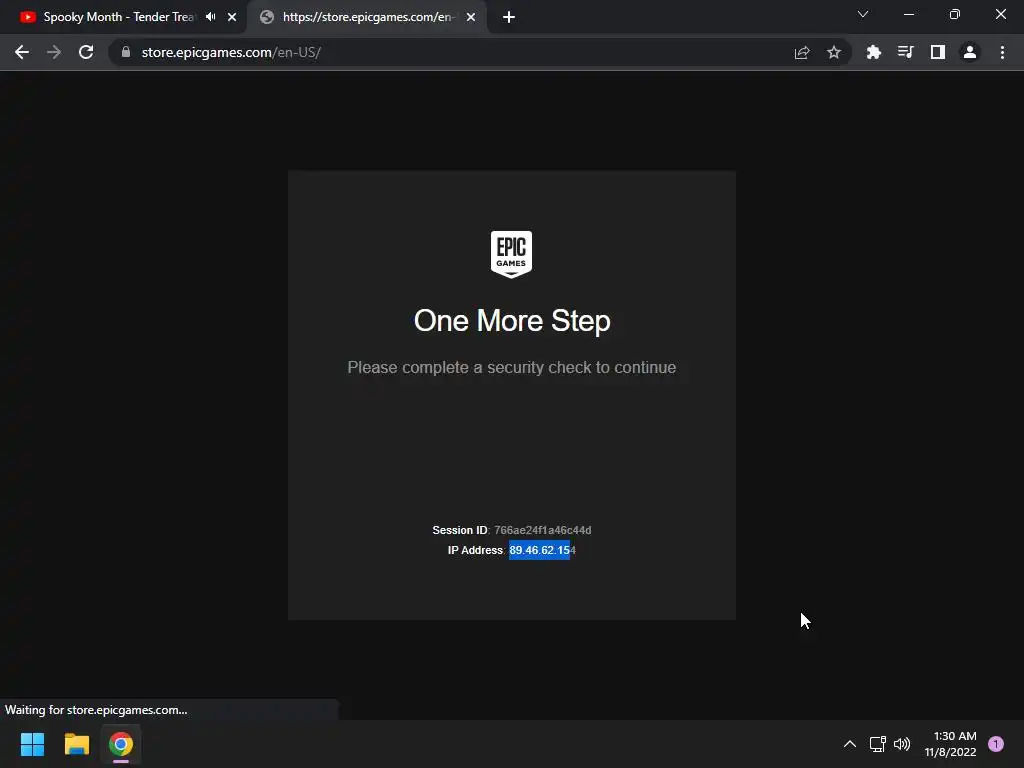
Task: Open the clock showing 1:30 AM
Action: tap(950, 744)
